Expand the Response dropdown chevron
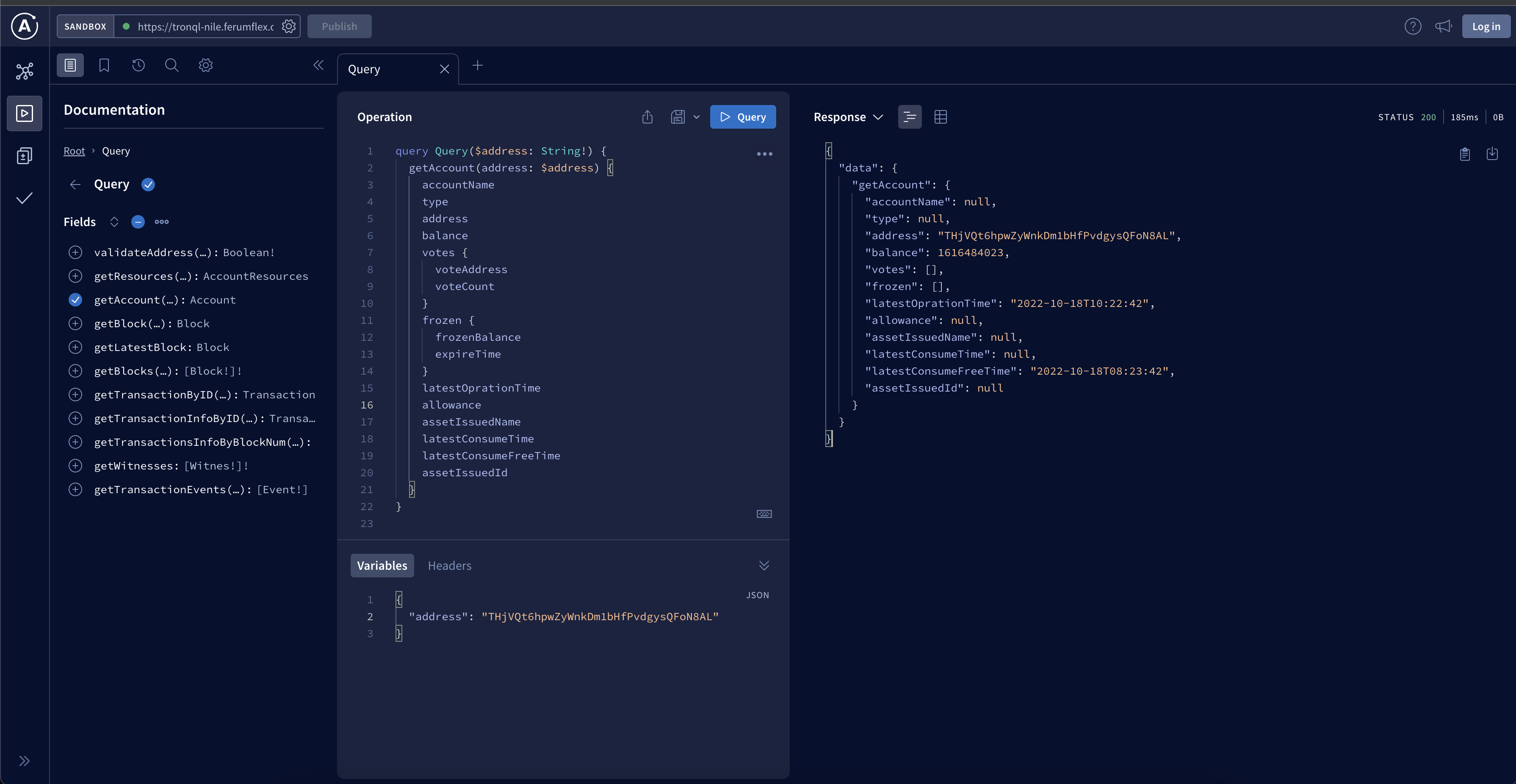The image size is (1516, 784). (878, 117)
